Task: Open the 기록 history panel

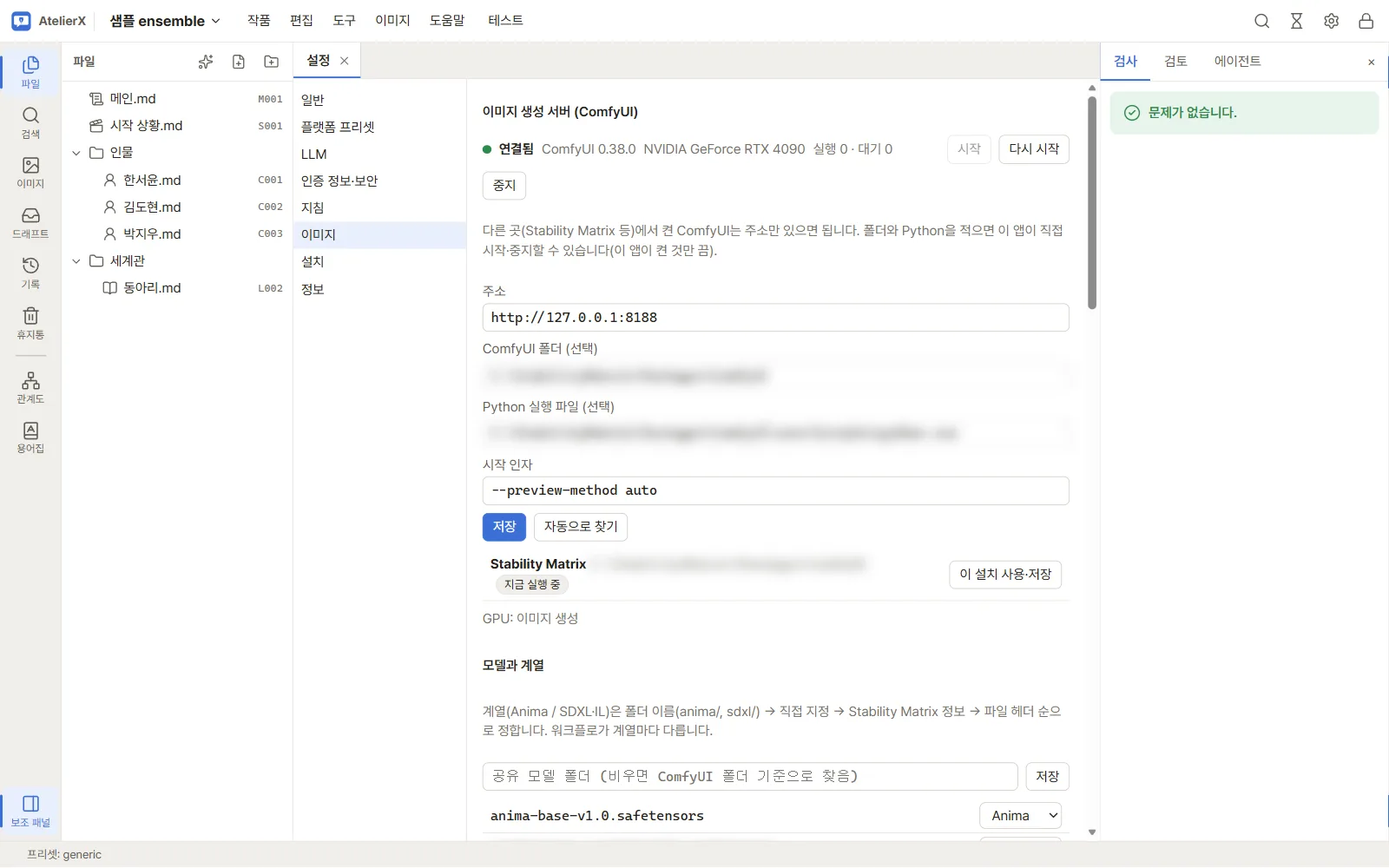Action: pos(30,273)
